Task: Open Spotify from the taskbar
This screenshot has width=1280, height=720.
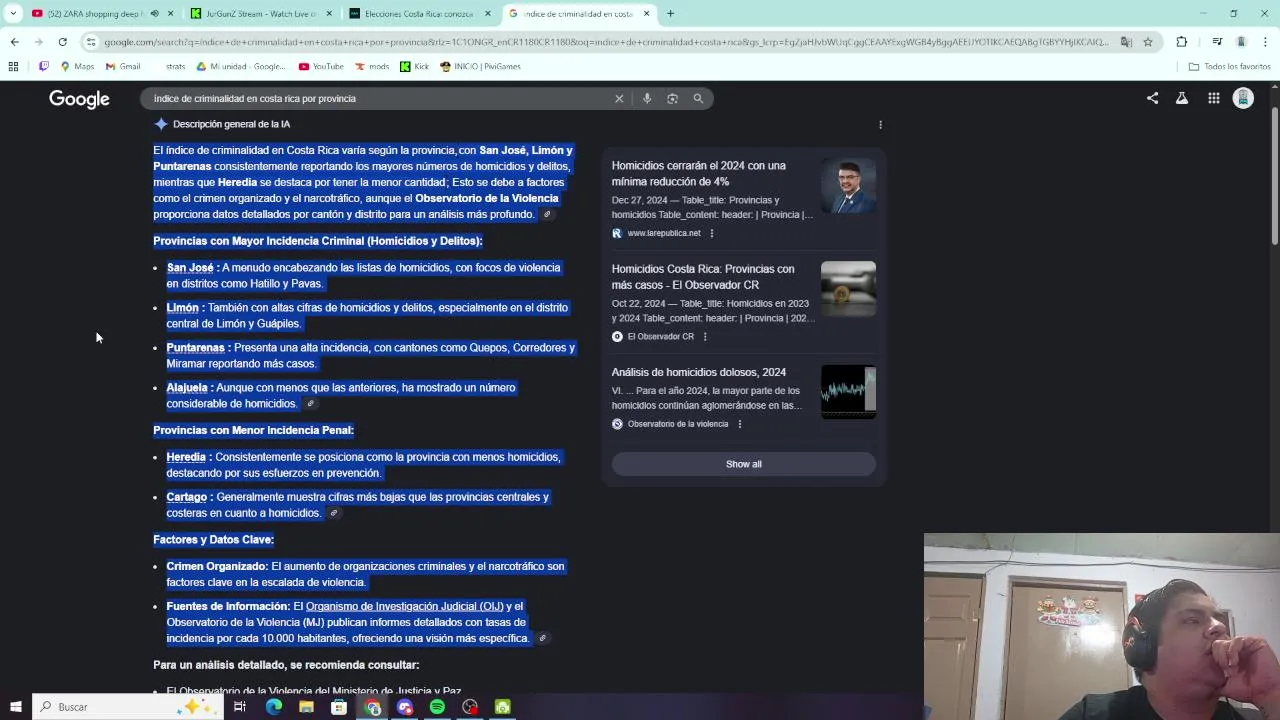Action: click(x=437, y=707)
